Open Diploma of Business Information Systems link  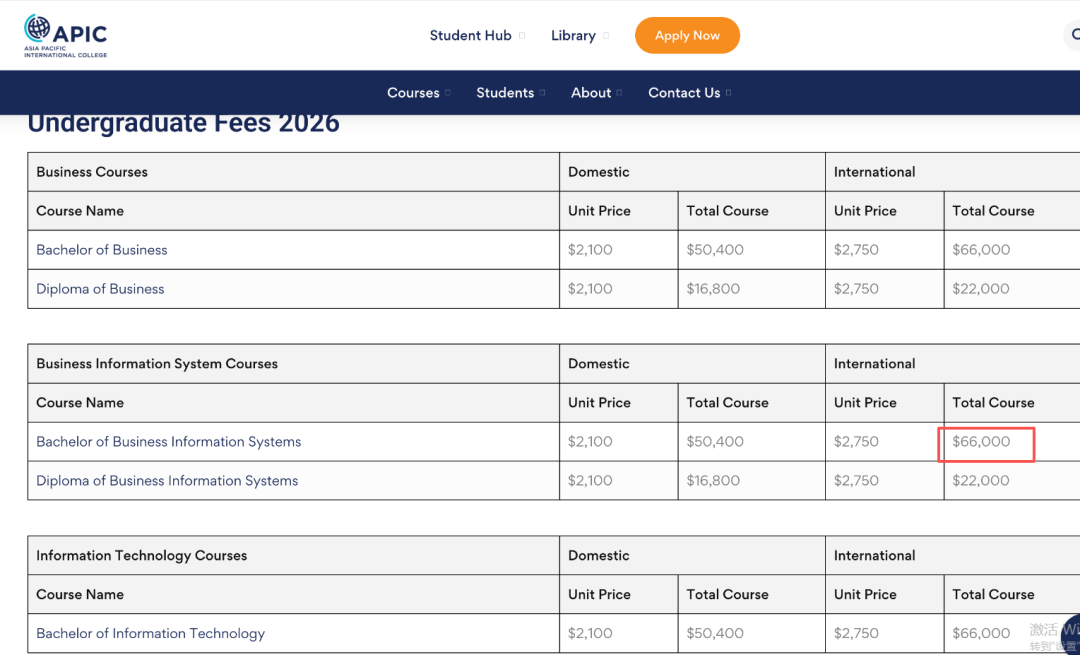(x=167, y=481)
